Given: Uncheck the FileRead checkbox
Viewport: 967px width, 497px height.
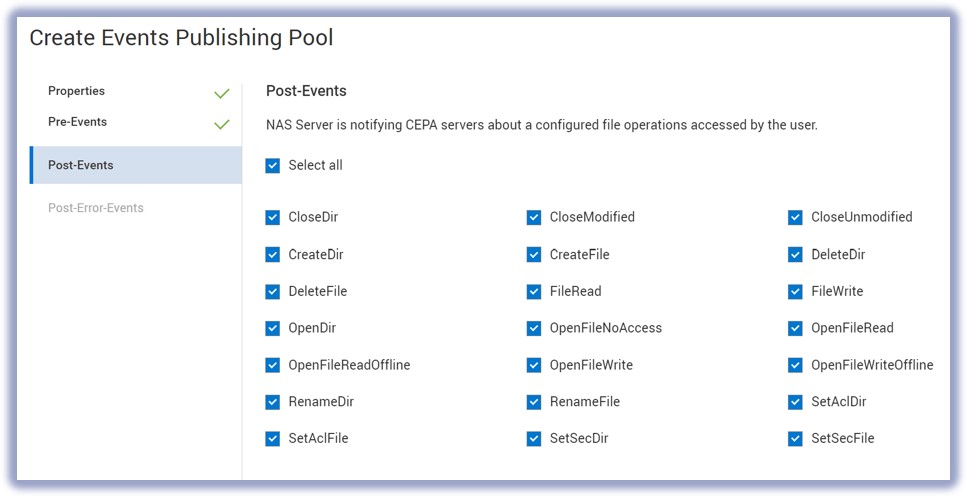Looking at the screenshot, I should click(x=534, y=292).
